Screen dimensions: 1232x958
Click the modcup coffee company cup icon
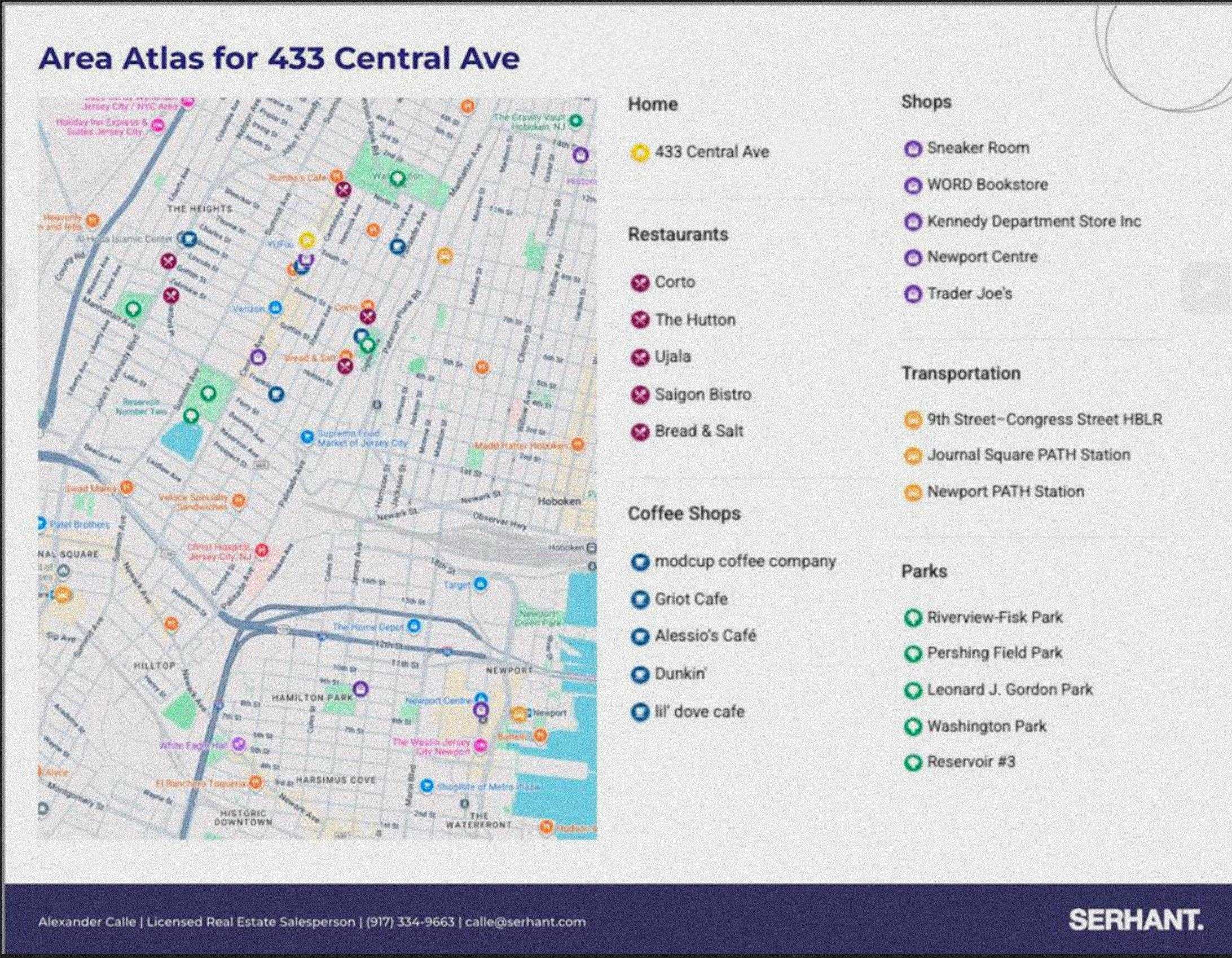(x=639, y=561)
